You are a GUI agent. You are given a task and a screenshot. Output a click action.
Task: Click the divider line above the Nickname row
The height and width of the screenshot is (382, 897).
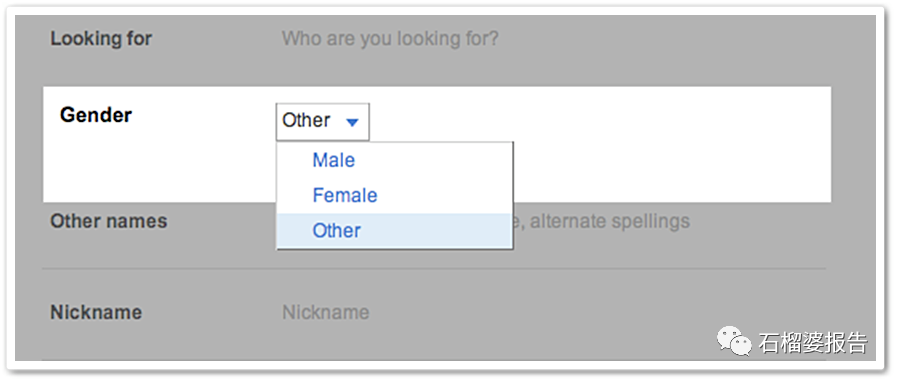[x=434, y=268]
